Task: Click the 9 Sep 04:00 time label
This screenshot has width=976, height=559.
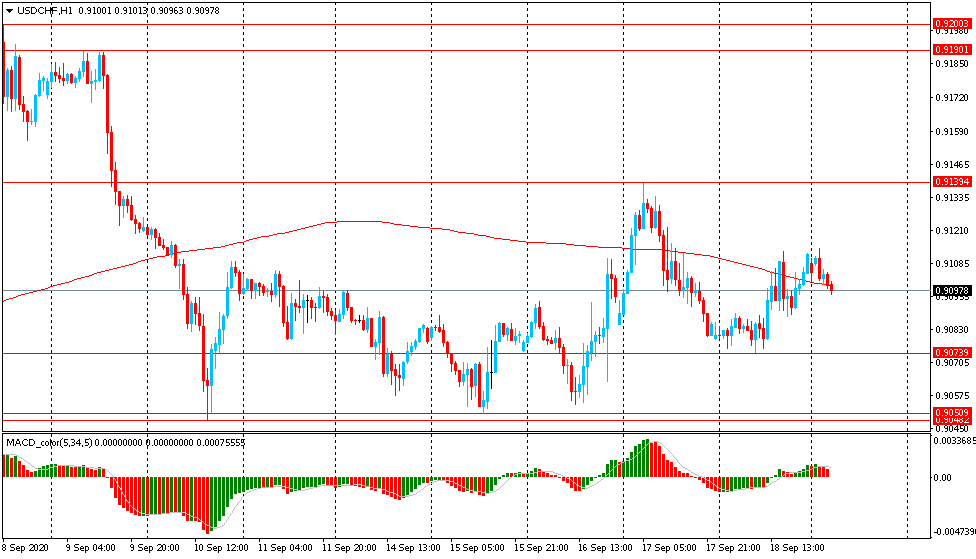Action: tap(90, 548)
